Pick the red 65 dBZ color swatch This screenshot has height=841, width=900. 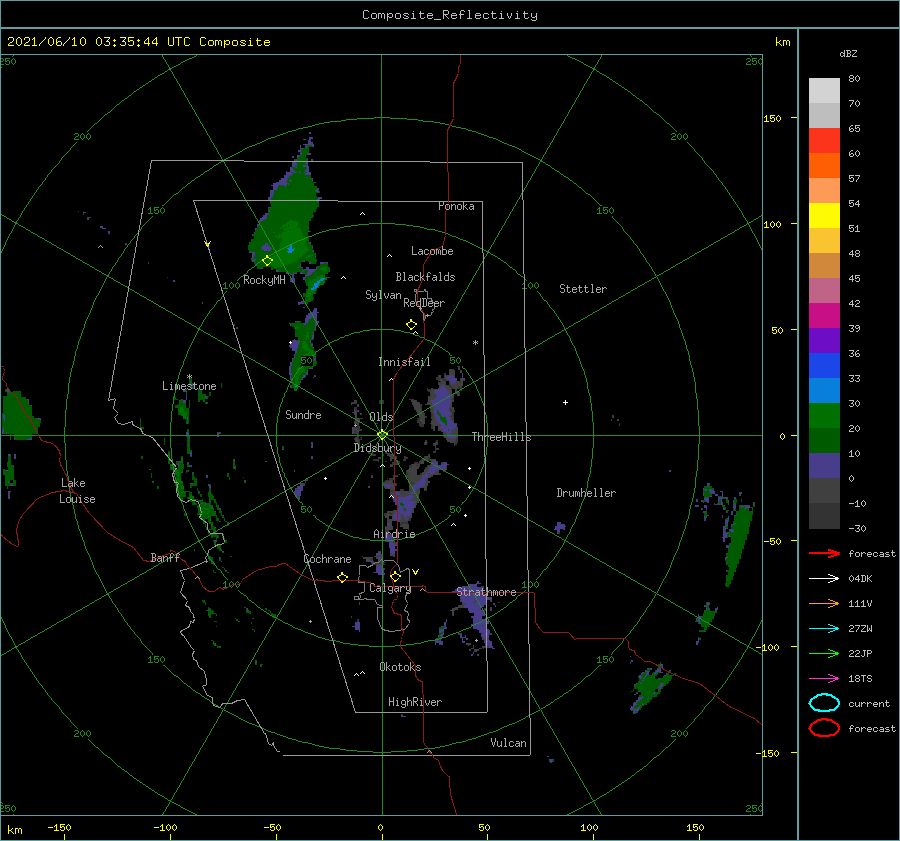pyautogui.click(x=824, y=140)
